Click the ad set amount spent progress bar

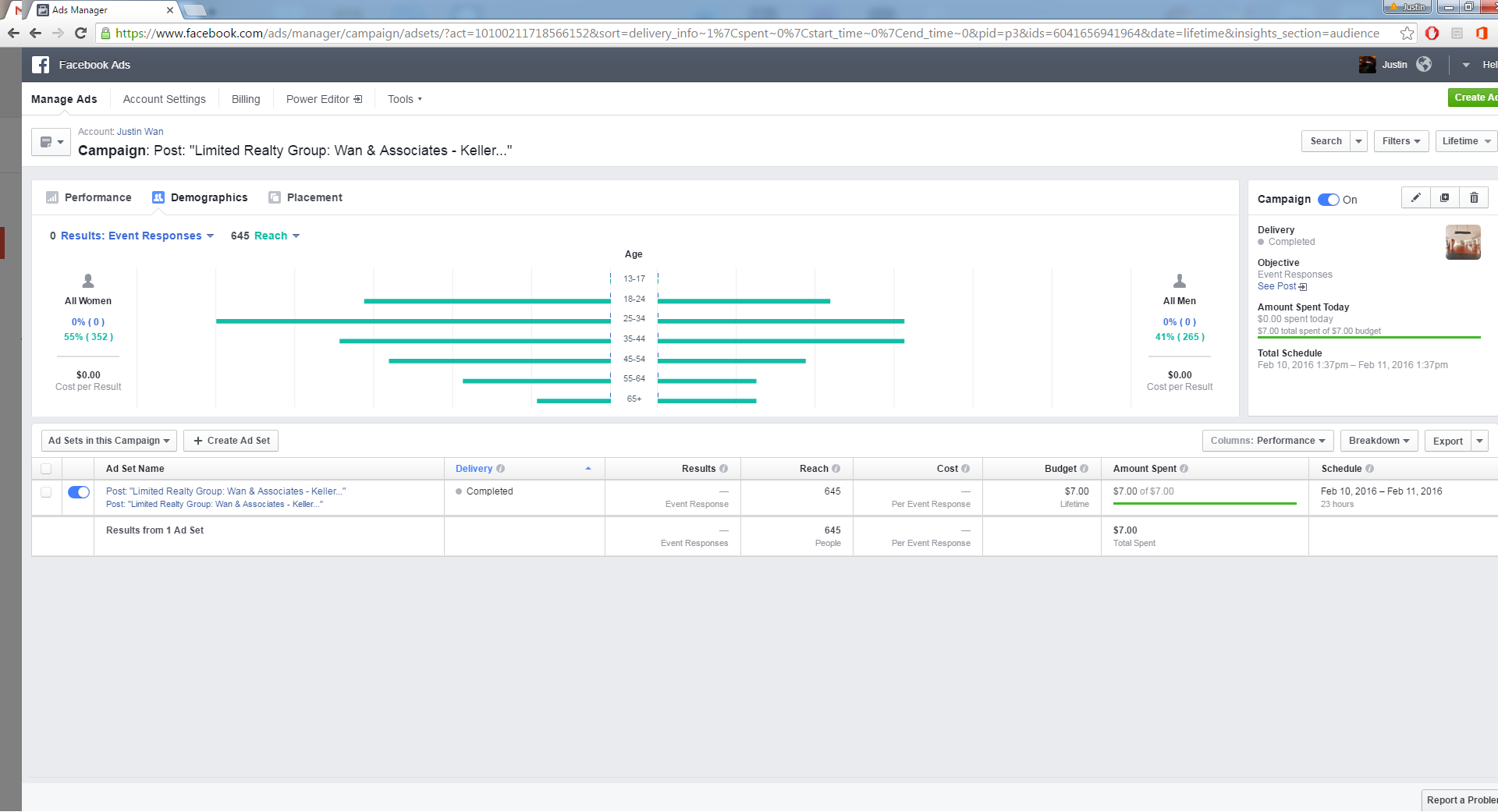coord(1204,504)
